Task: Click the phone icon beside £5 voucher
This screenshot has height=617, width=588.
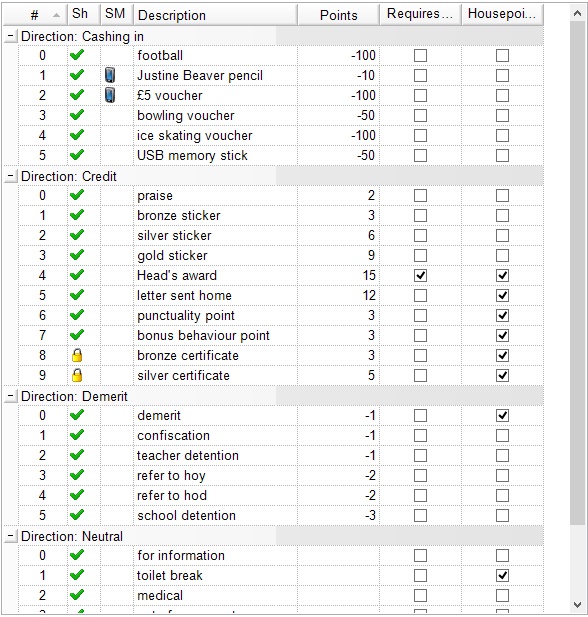Action: [x=110, y=95]
